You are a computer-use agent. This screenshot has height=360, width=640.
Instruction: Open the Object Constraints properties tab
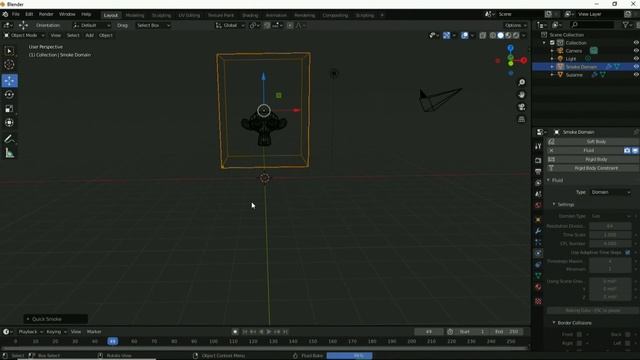(538, 264)
